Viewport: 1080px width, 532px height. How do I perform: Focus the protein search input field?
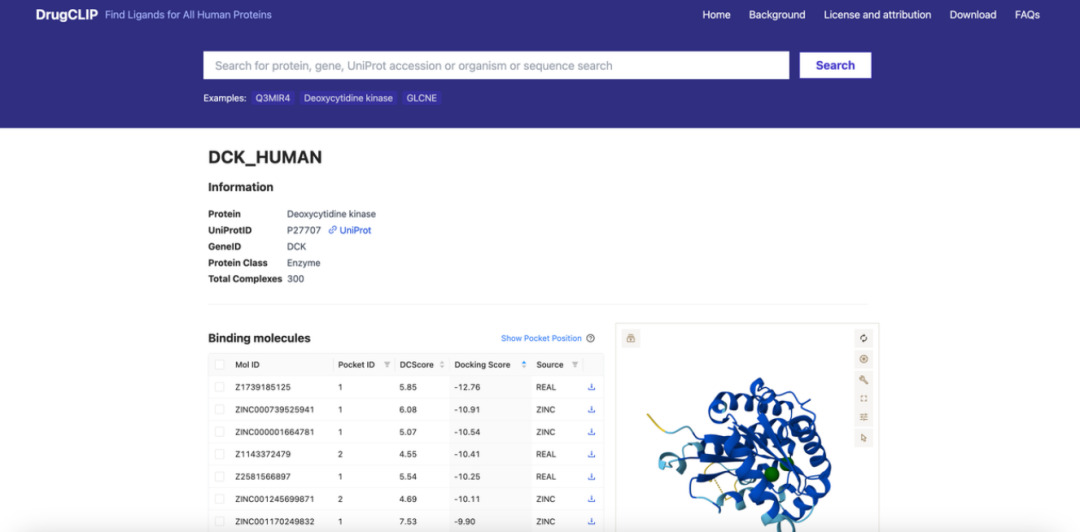coord(496,65)
